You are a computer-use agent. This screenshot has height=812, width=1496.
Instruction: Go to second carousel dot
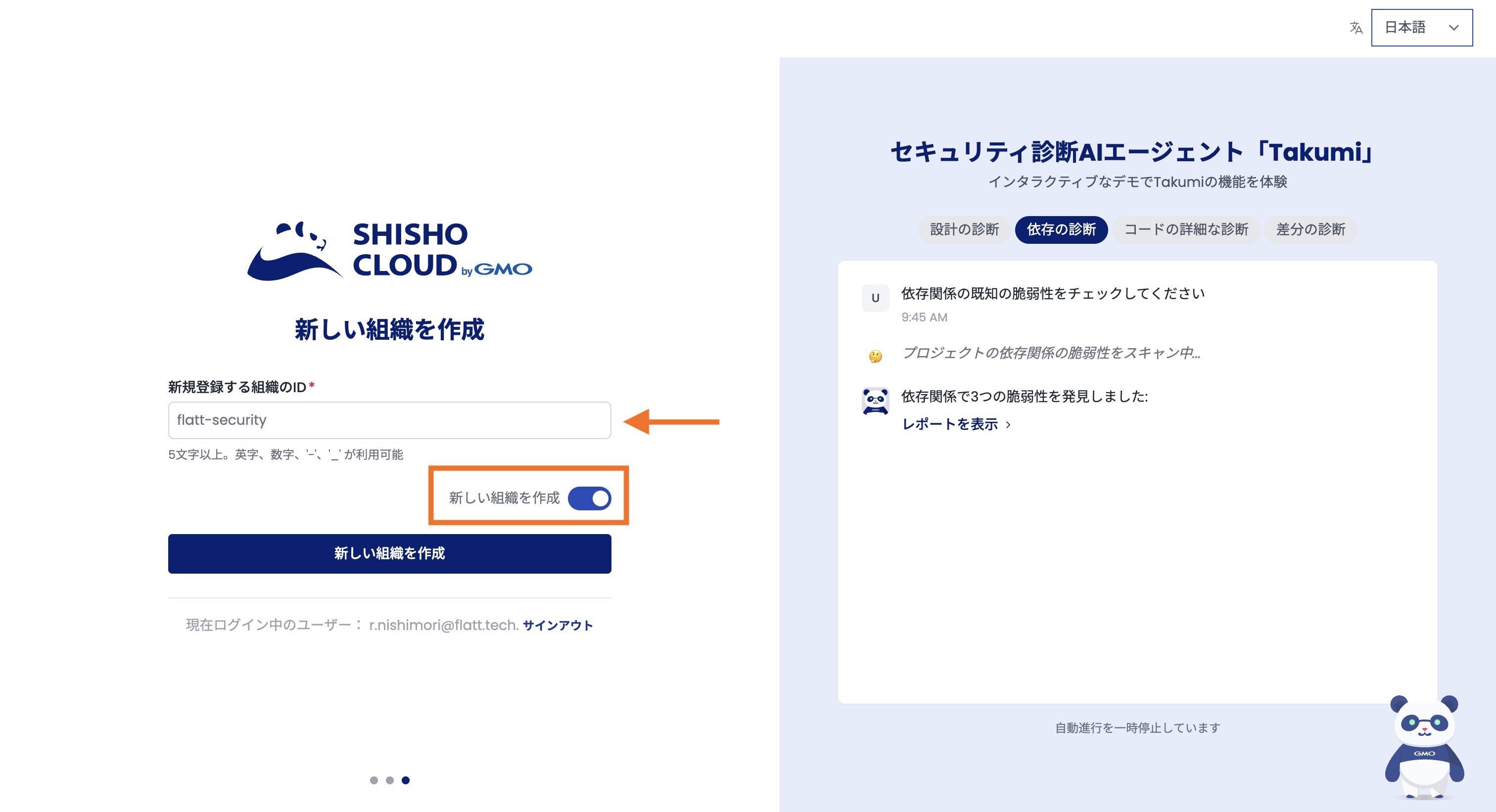(390, 780)
